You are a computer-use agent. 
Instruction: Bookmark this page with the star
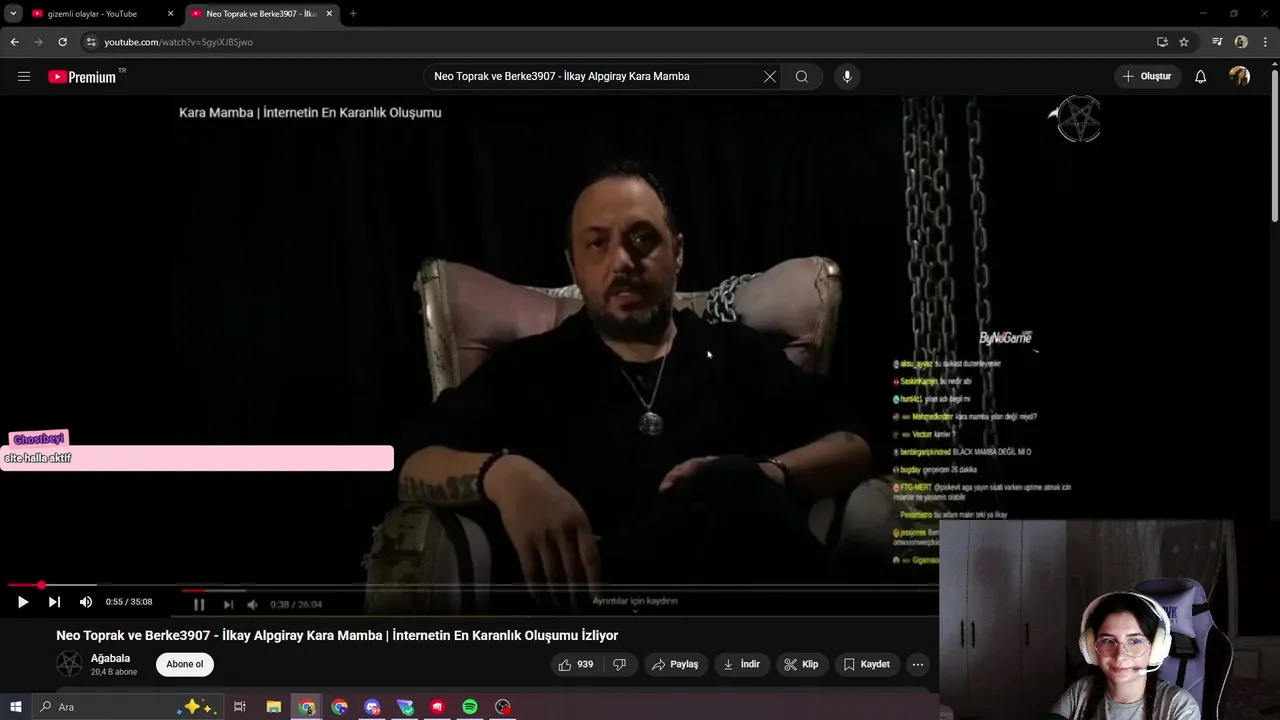click(1184, 42)
